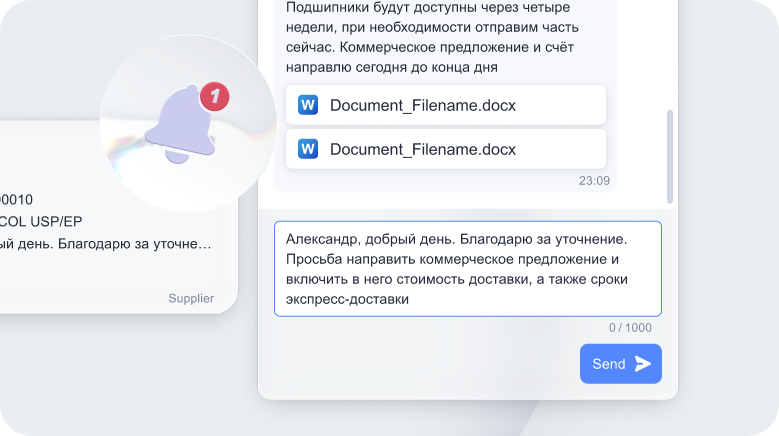The image size is (779, 436).
Task: Click the Supplier label on the card
Action: 190,298
